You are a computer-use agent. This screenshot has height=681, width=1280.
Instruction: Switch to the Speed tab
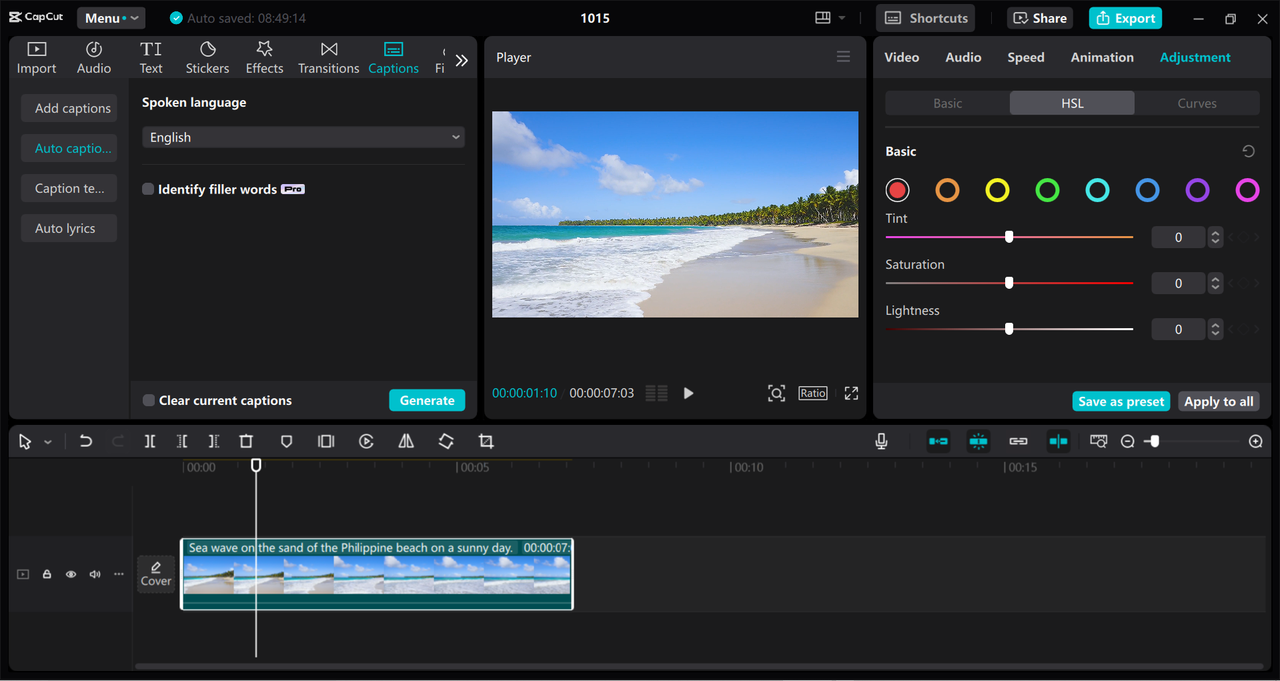tap(1025, 57)
